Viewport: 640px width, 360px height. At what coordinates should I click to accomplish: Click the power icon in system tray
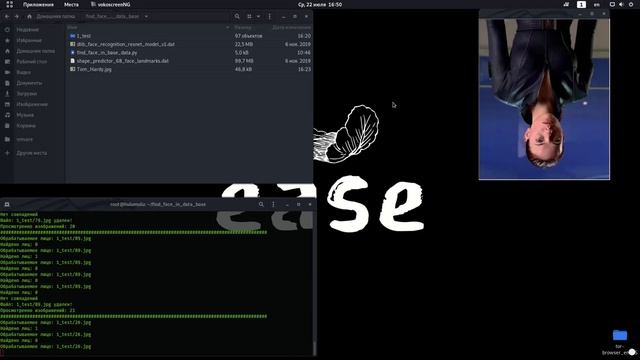click(631, 4)
